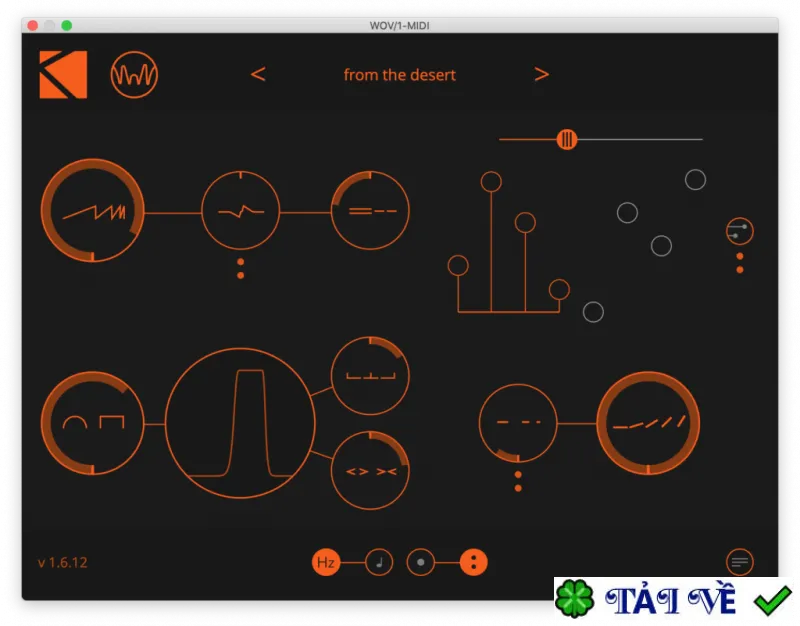Click the arc-and-square shape knob

tap(92, 423)
